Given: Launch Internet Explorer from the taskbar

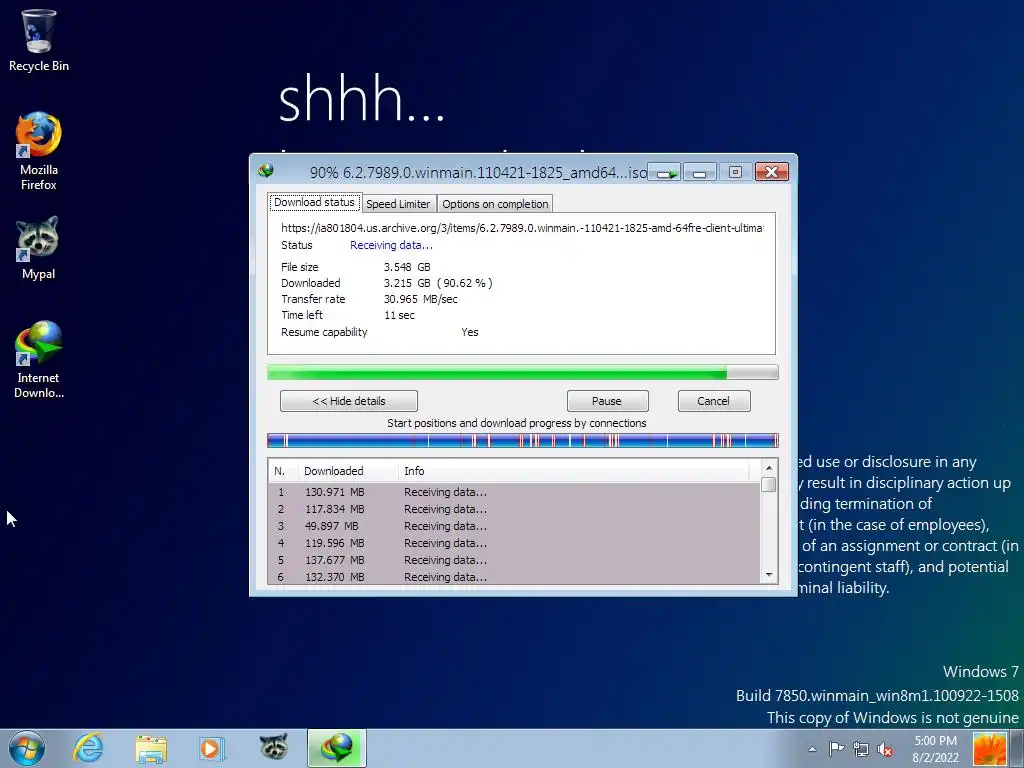Looking at the screenshot, I should (x=88, y=748).
